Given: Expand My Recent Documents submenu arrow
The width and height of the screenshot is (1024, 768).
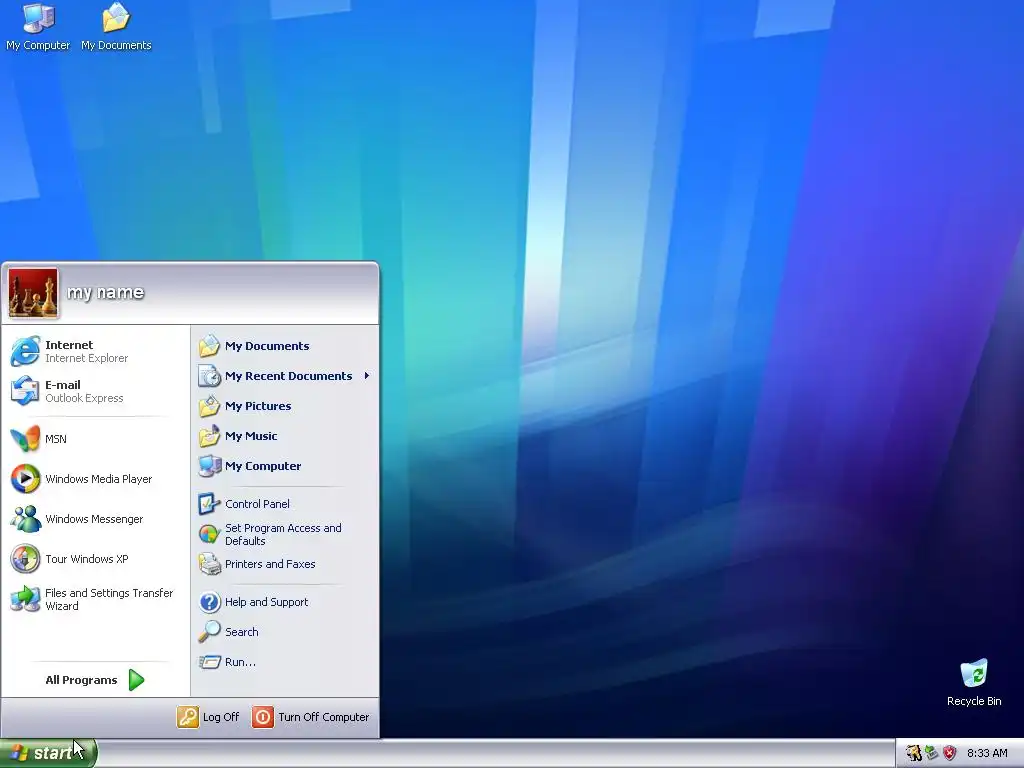Looking at the screenshot, I should pos(367,376).
